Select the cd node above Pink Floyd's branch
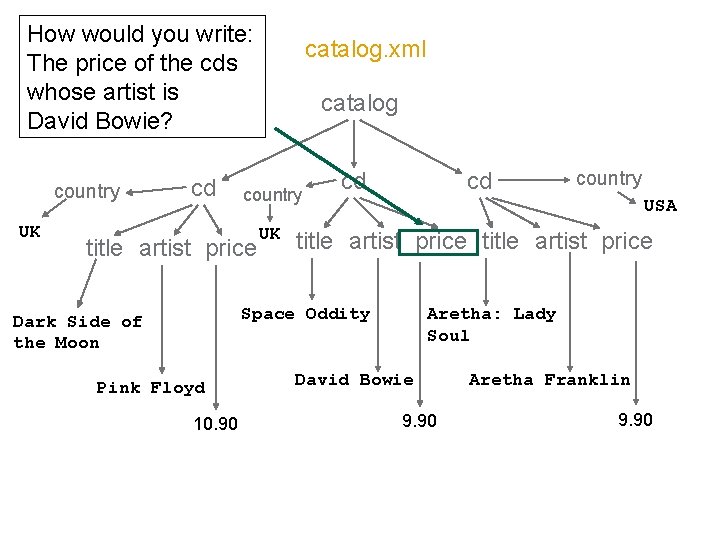 click(x=203, y=189)
